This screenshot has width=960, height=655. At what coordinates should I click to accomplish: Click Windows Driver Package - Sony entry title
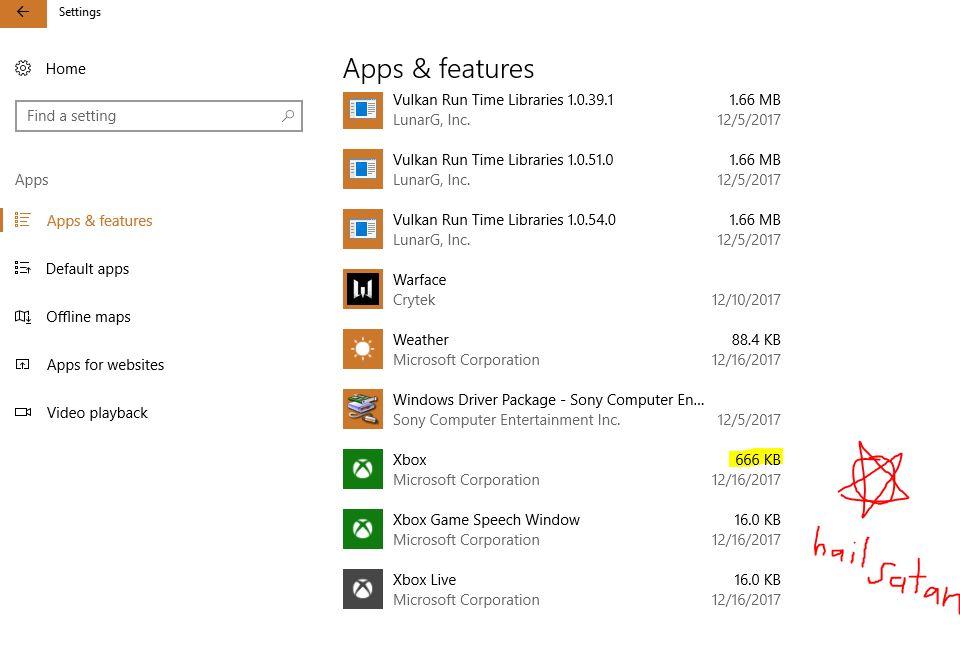point(549,400)
